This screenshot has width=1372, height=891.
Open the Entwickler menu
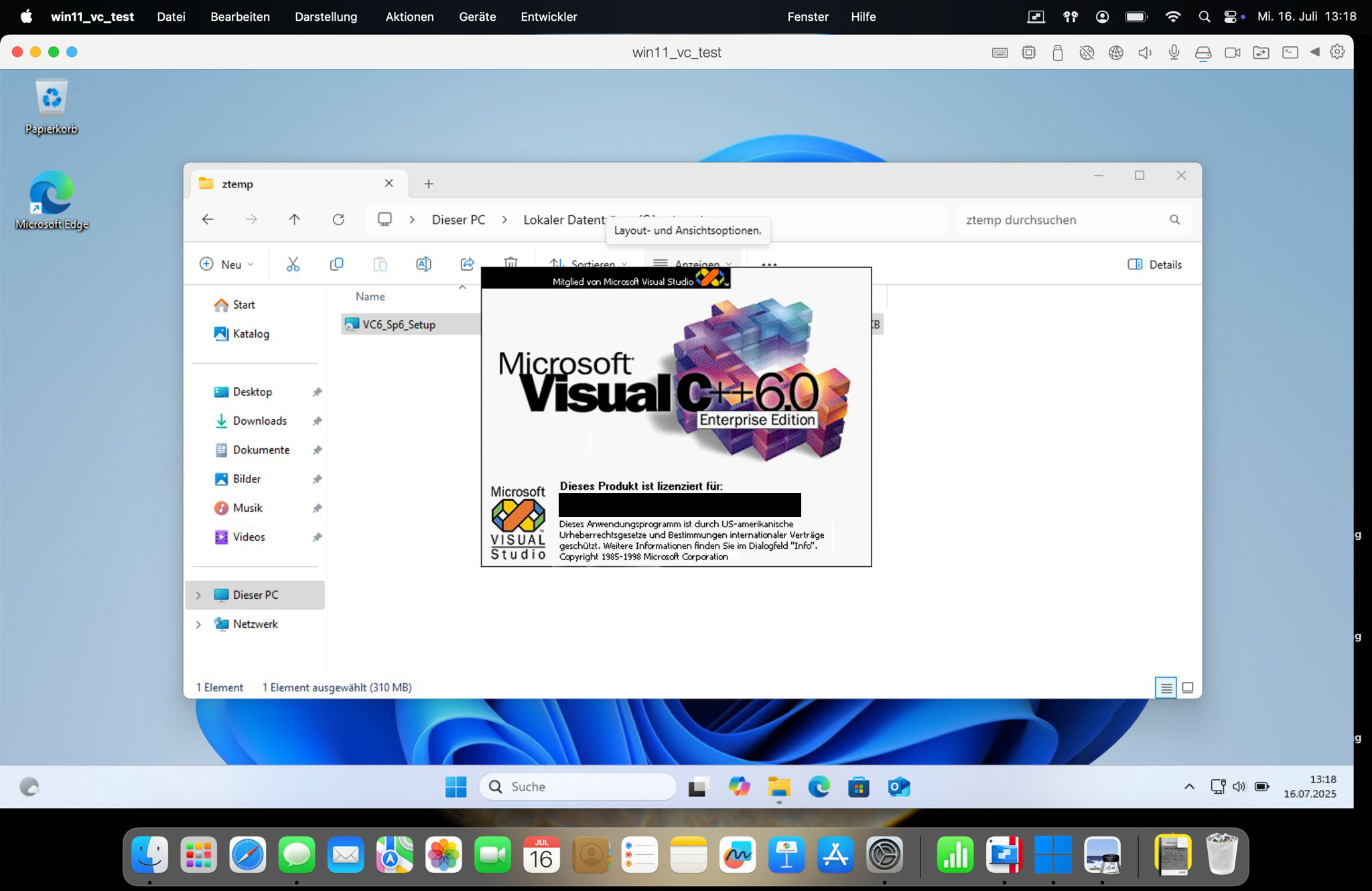tap(549, 17)
